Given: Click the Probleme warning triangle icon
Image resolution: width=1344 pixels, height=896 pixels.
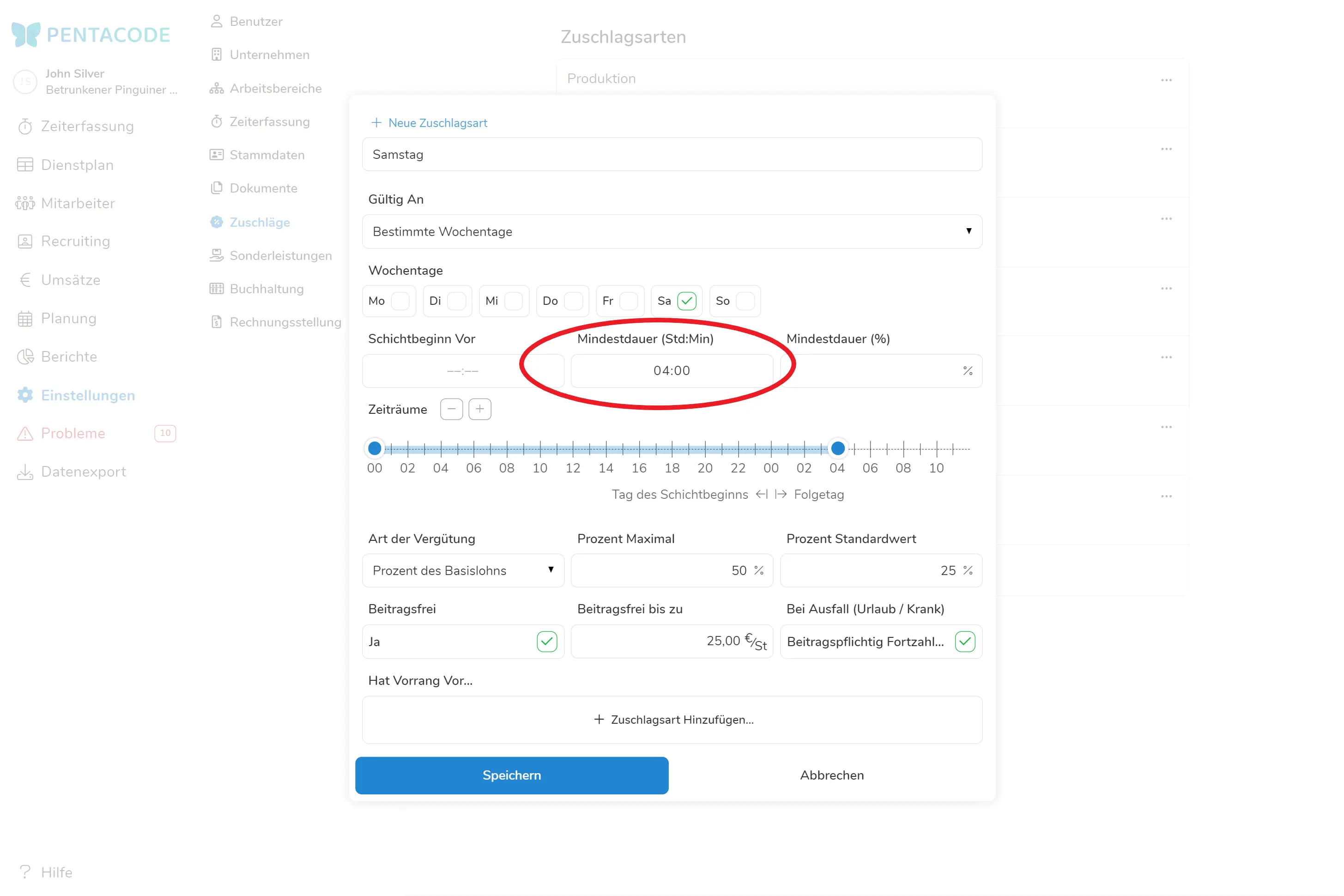Looking at the screenshot, I should pyautogui.click(x=25, y=434).
